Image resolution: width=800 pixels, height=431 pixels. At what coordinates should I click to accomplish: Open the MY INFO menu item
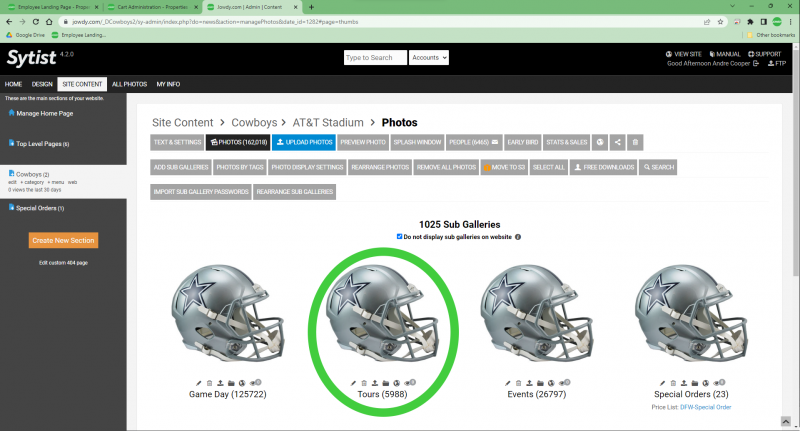168,84
